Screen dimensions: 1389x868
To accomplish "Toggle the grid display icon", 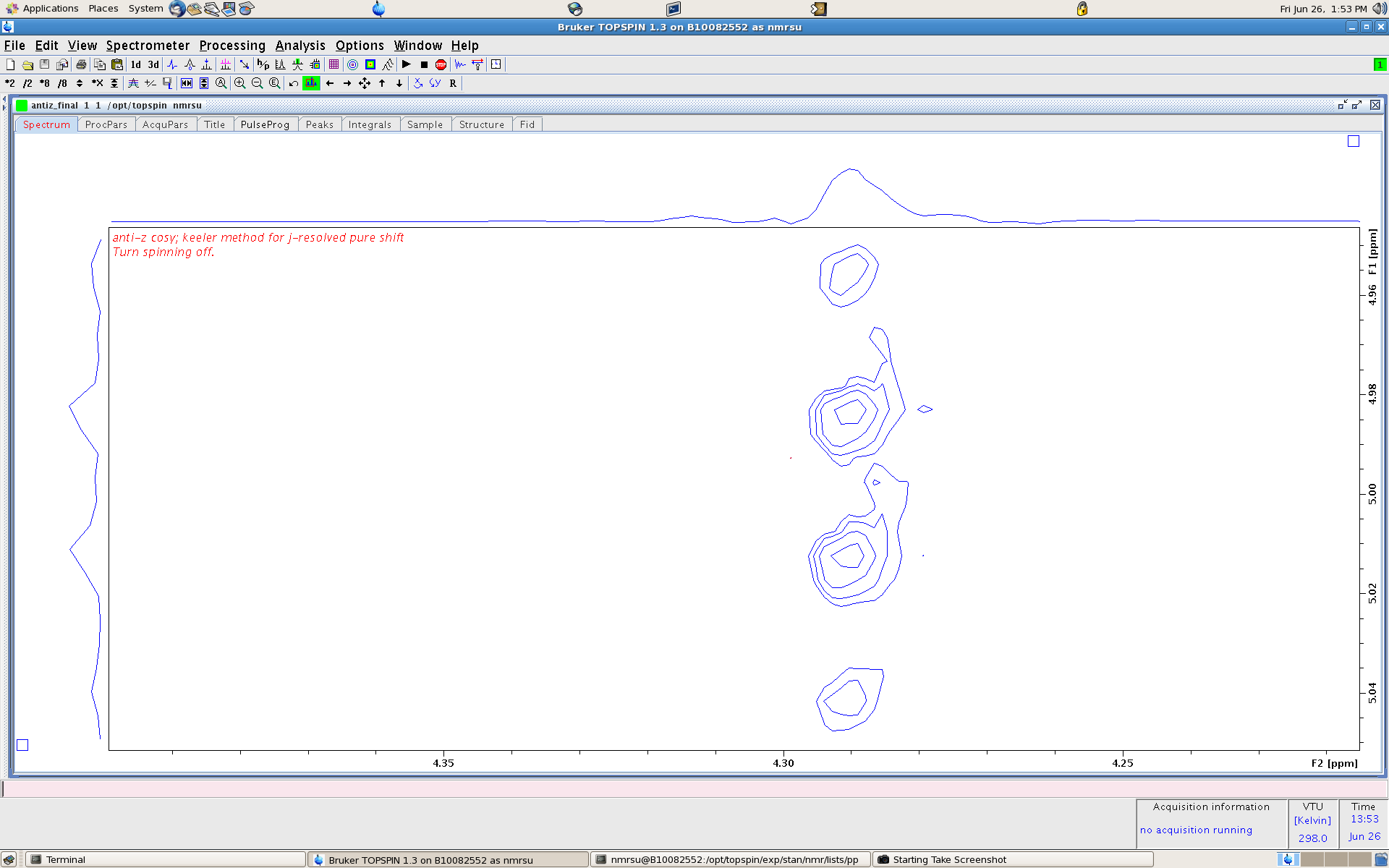I will 334,64.
